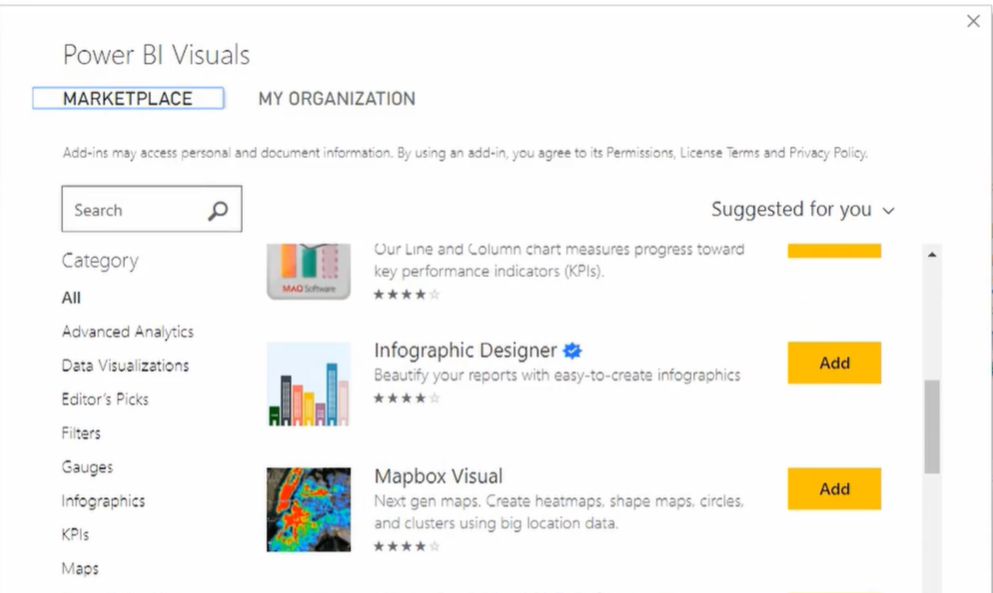Click the Mapbox Visual star rating
Screen dimensions: 993x593
click(x=406, y=546)
